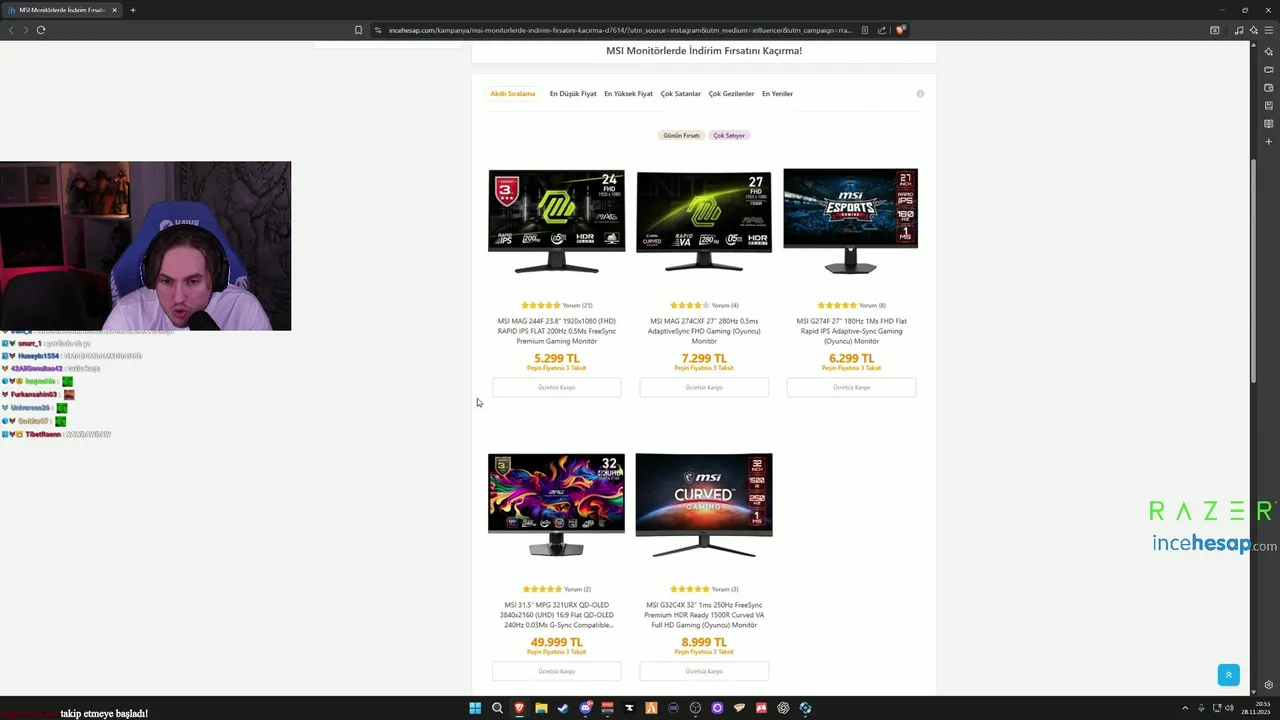Open the Windows Start menu
Image resolution: width=1280 pixels, height=720 pixels.
(475, 708)
